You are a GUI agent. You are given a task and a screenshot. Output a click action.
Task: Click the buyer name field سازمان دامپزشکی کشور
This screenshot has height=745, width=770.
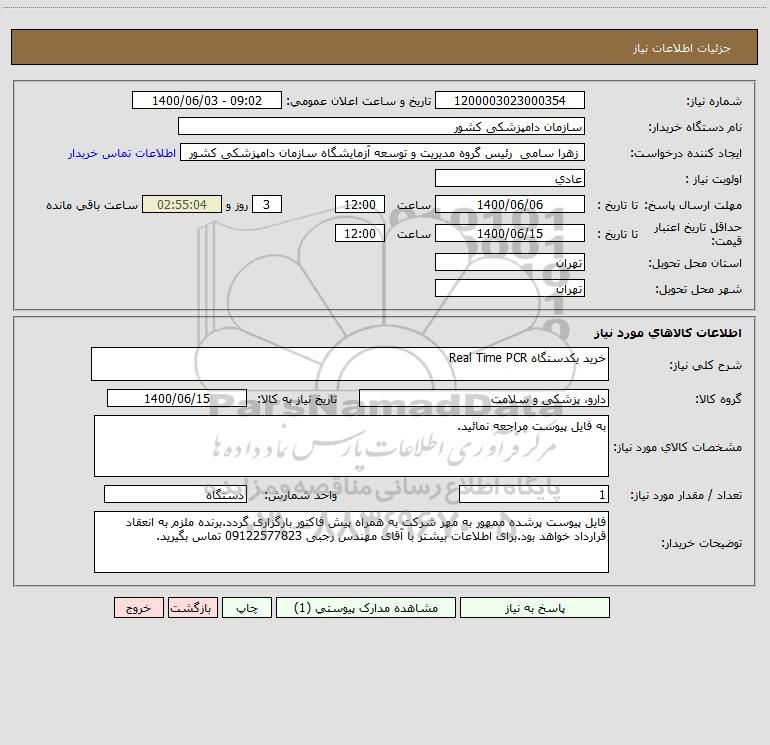(x=381, y=126)
